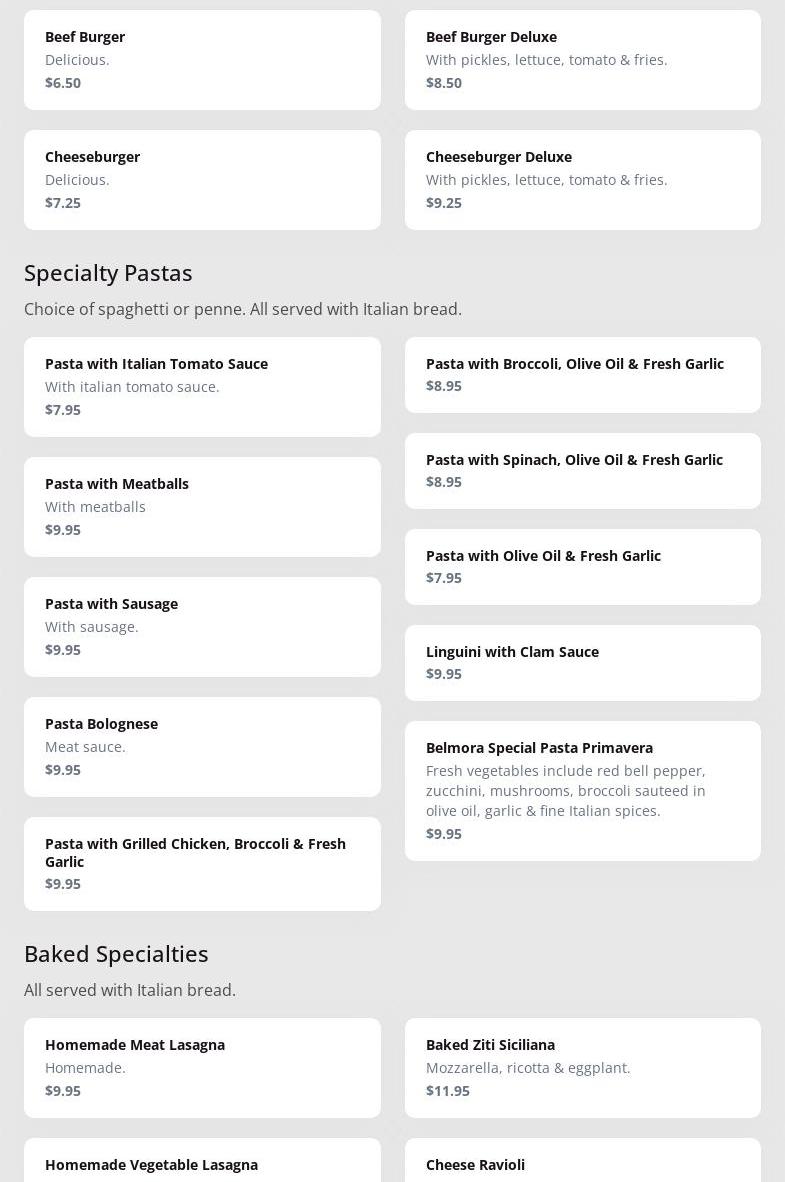Open the Pasta with Meatballs item

[x=202, y=507]
